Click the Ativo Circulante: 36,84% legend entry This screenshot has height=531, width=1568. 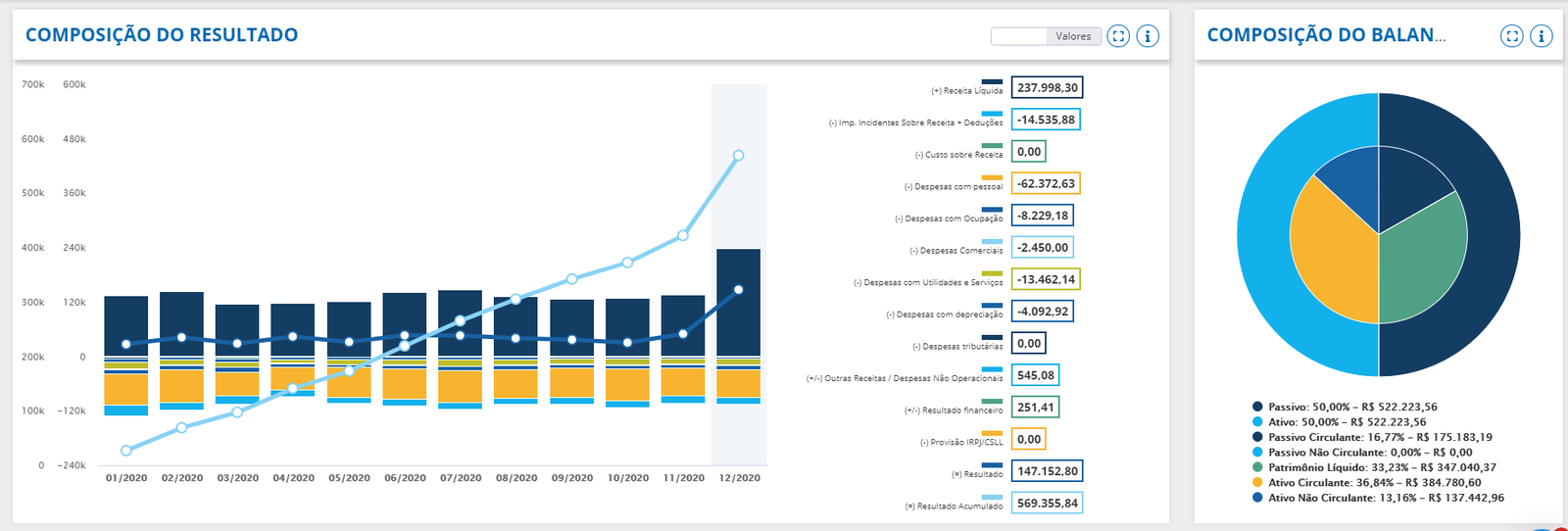point(1366,482)
